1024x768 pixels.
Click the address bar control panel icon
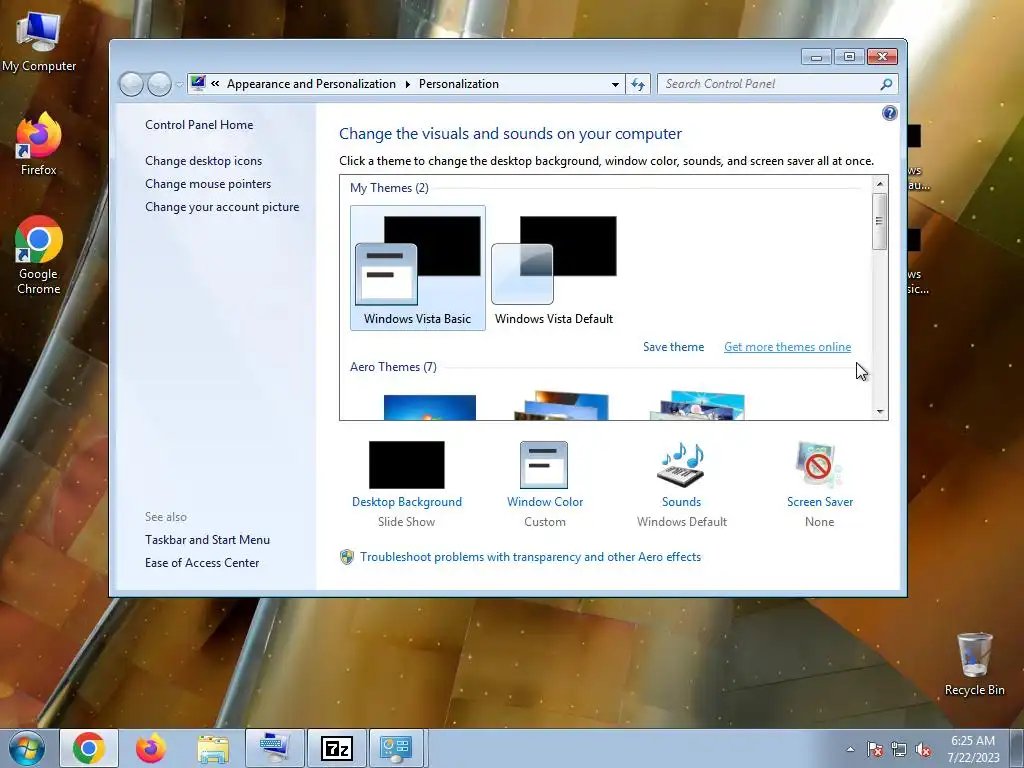[199, 84]
